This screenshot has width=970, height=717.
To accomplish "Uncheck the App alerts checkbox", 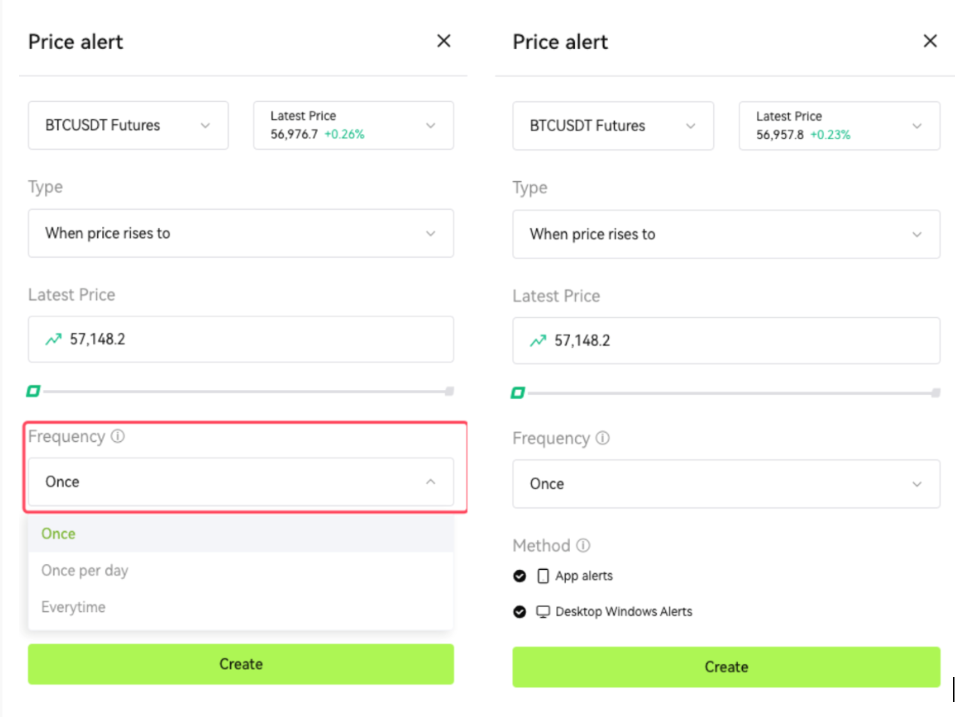I will point(520,576).
